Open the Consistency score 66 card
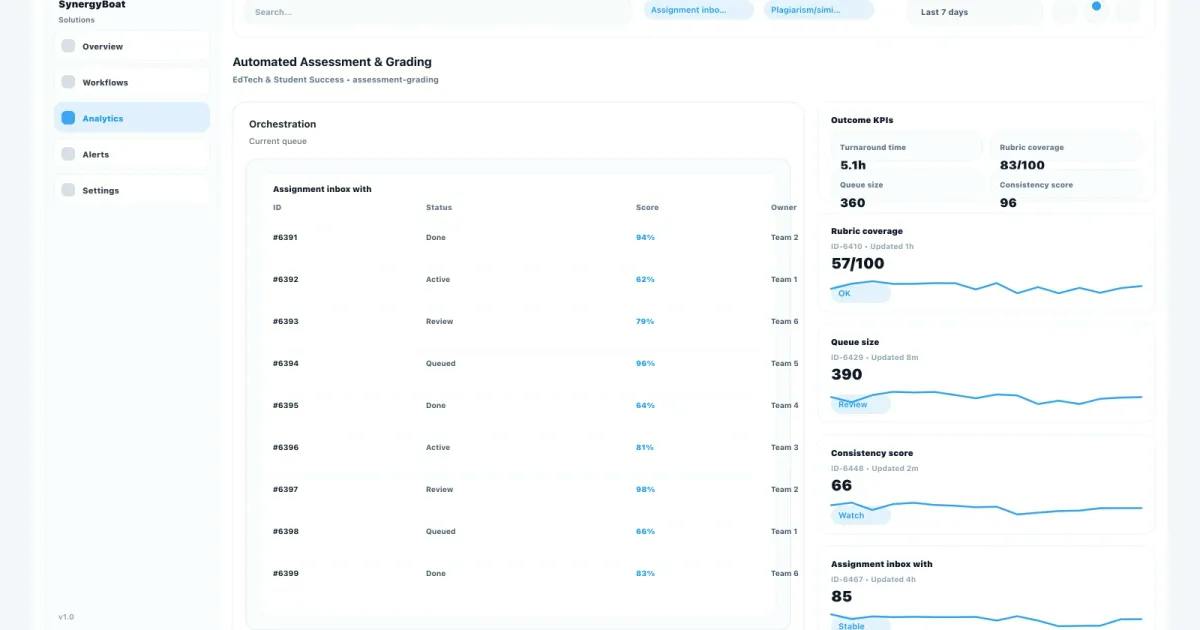1200x630 pixels. tap(986, 486)
